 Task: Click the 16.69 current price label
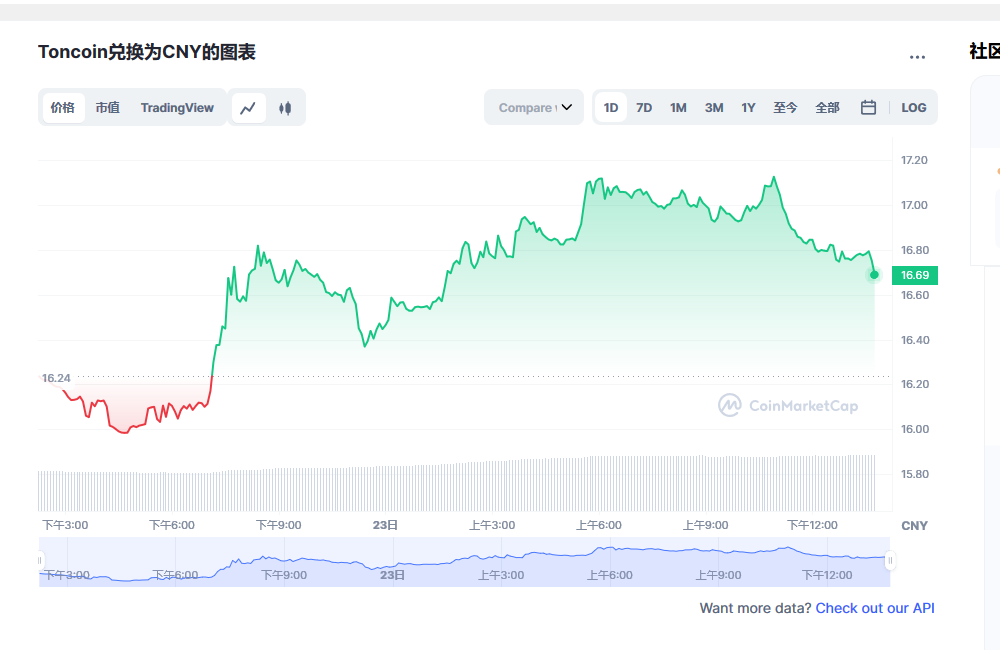click(915, 275)
